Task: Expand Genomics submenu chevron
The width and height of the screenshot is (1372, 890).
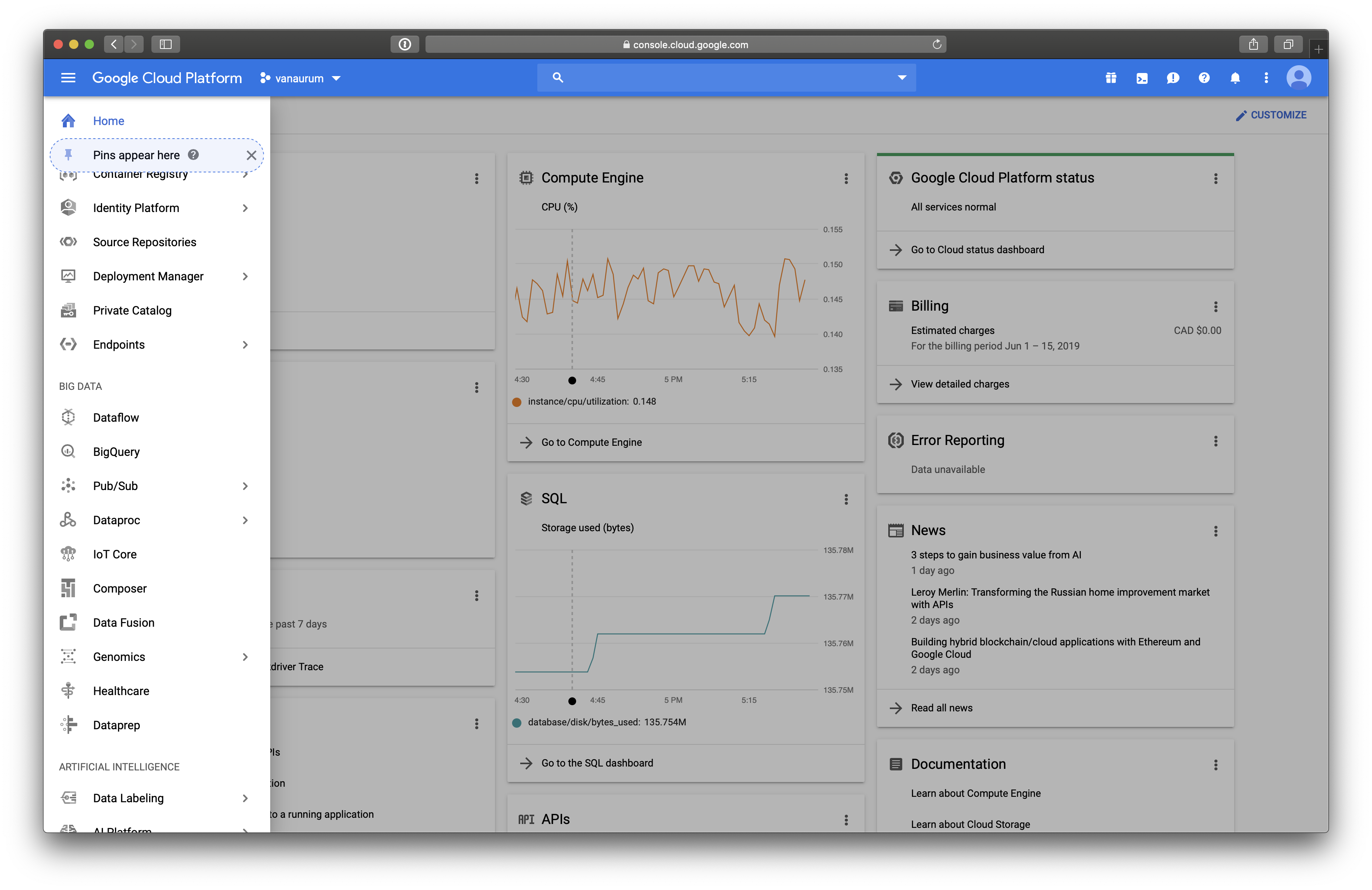Action: pos(245,657)
